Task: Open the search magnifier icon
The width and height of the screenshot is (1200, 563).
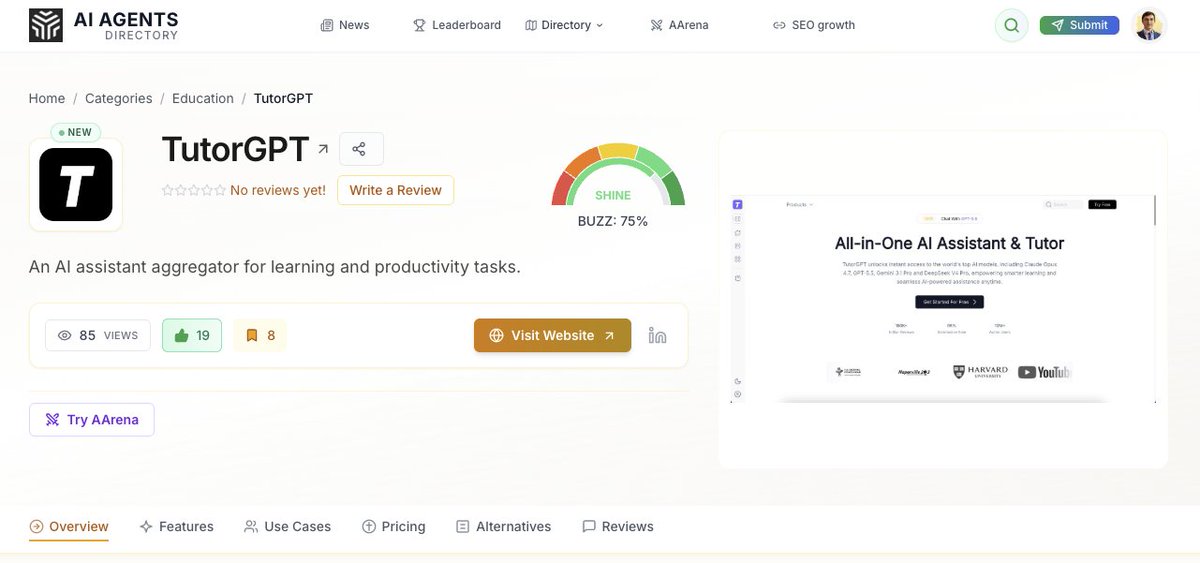Action: (x=1012, y=25)
